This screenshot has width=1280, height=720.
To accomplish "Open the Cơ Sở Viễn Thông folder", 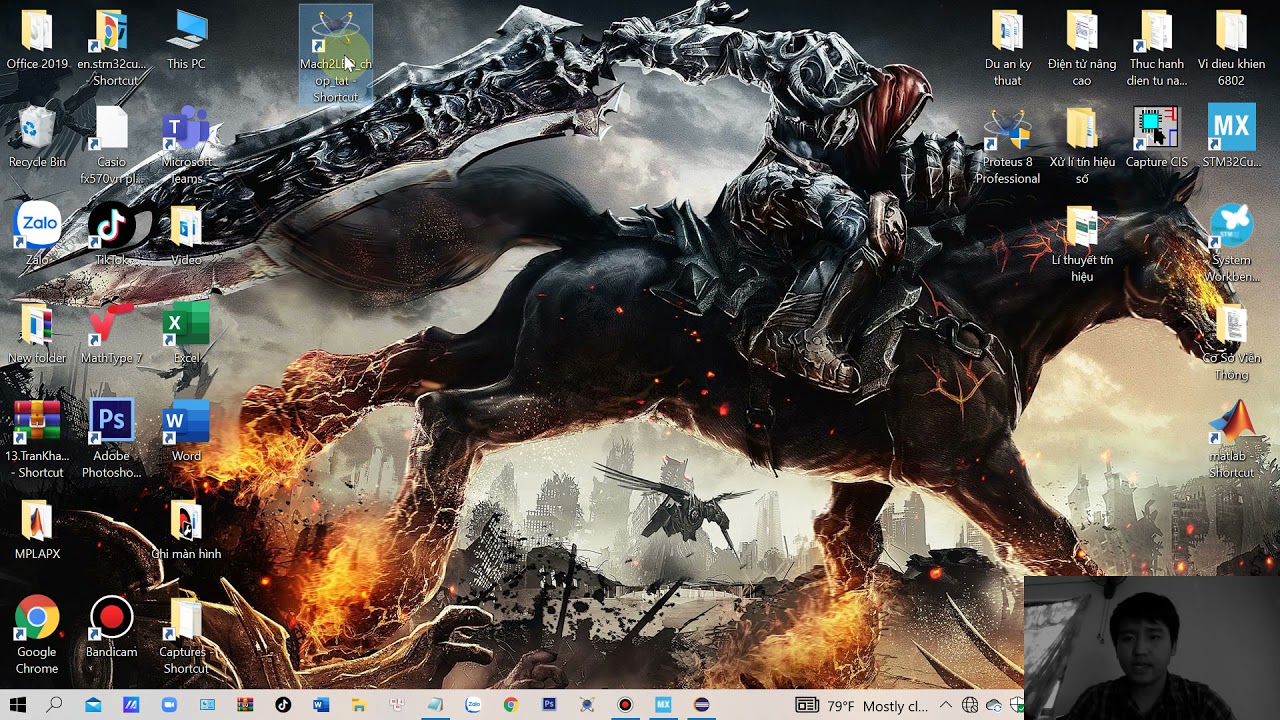I will point(1231,342).
